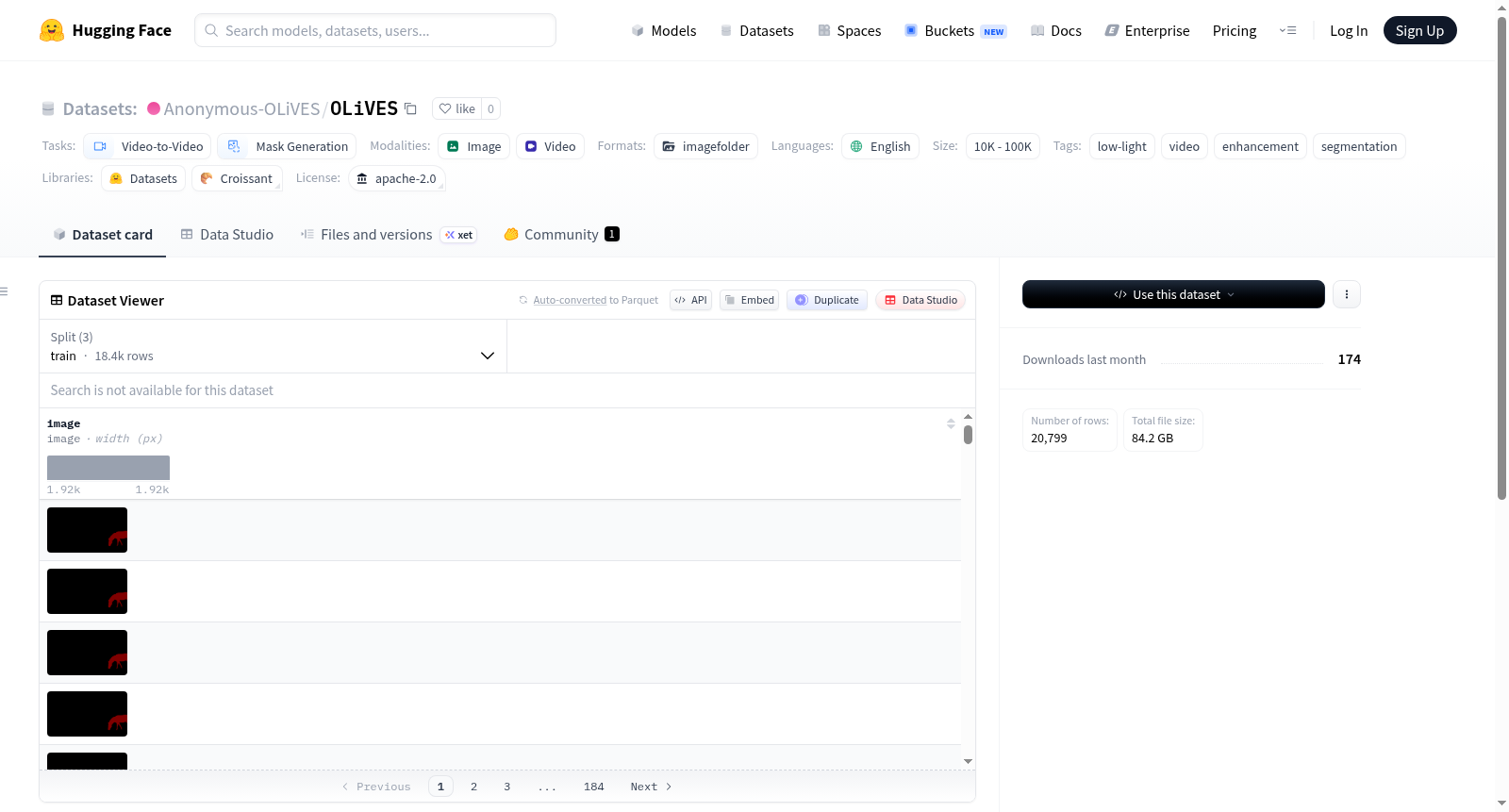Open the Datasets menu item
The image size is (1509, 812).
pyautogui.click(x=756, y=30)
